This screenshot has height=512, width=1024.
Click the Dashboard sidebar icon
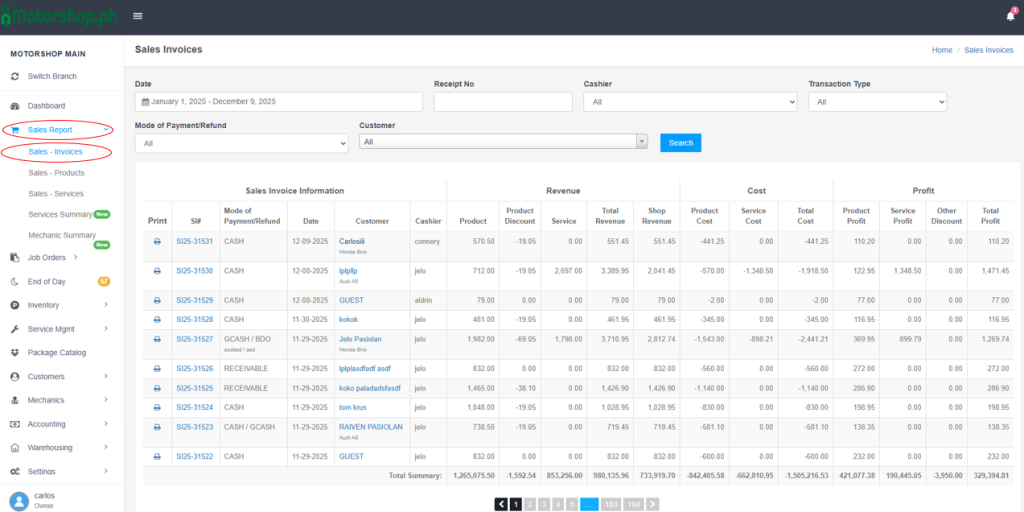click(15, 106)
